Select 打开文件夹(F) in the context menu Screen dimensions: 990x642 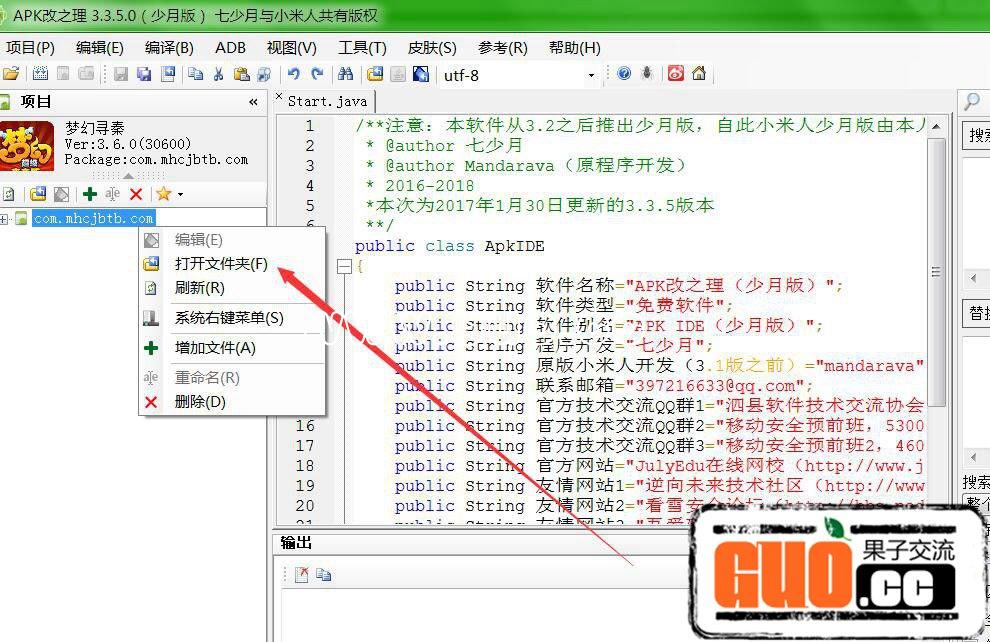pos(221,264)
